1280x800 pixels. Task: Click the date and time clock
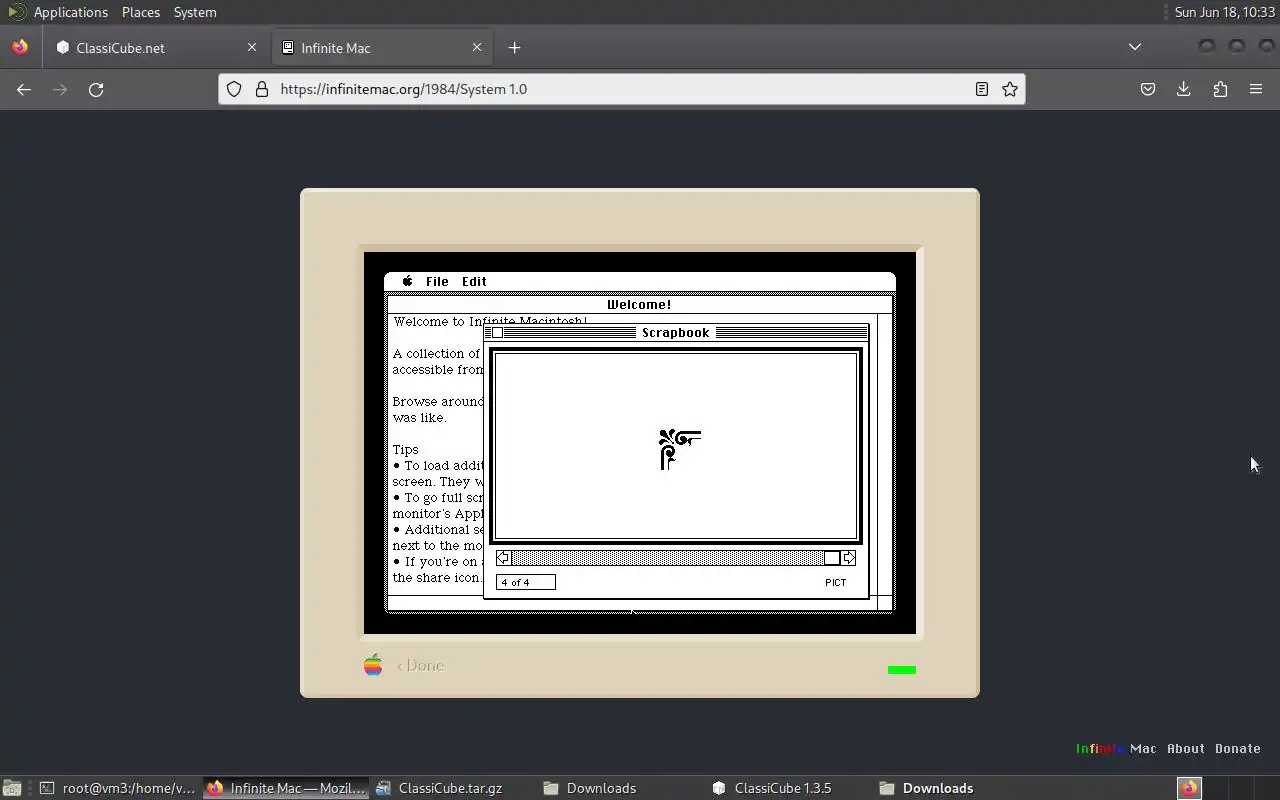(x=1225, y=12)
